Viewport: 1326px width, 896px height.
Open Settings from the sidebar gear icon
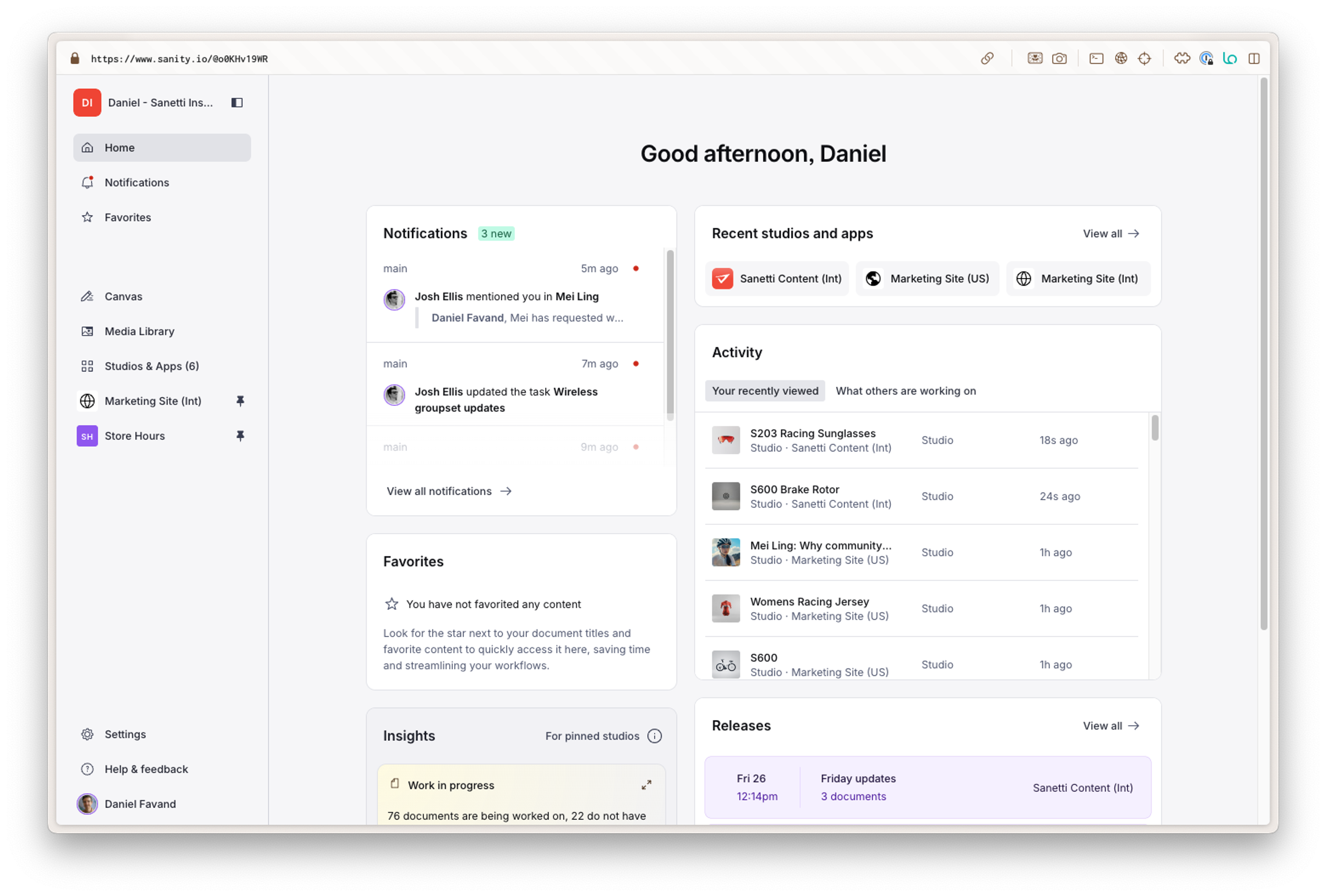[x=87, y=734]
